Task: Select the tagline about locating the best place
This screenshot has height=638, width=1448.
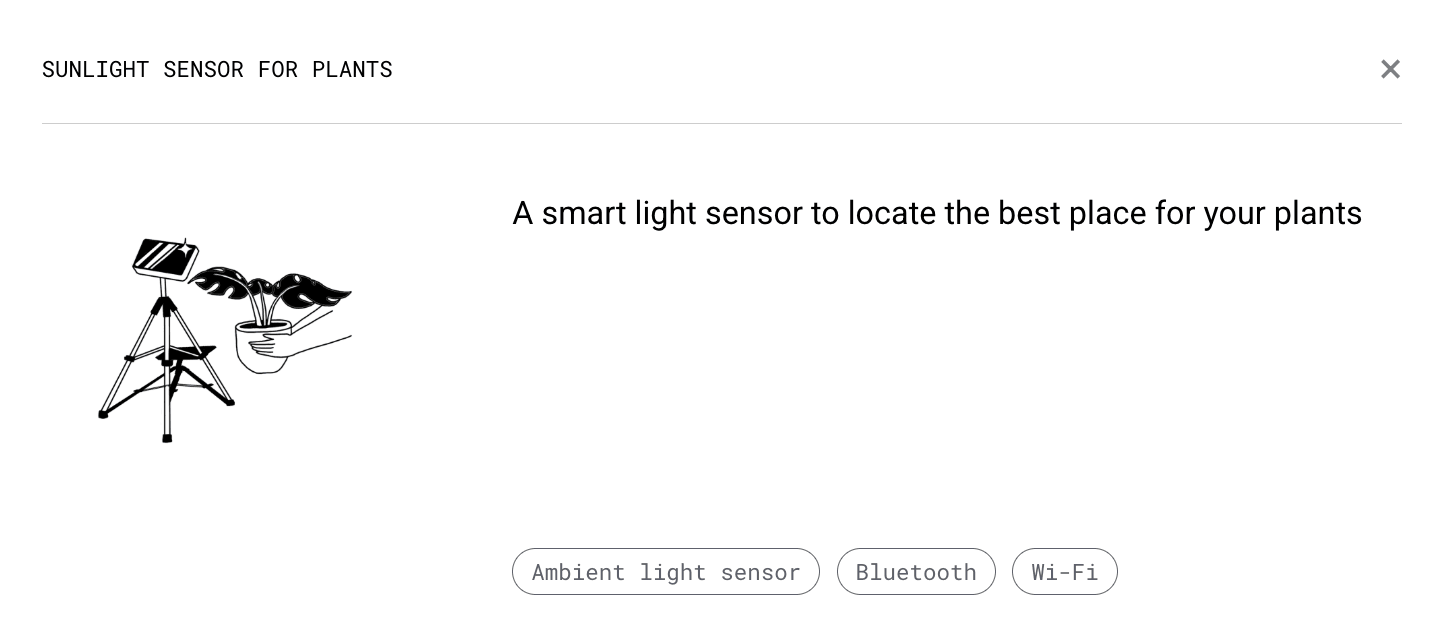Action: coord(937,213)
